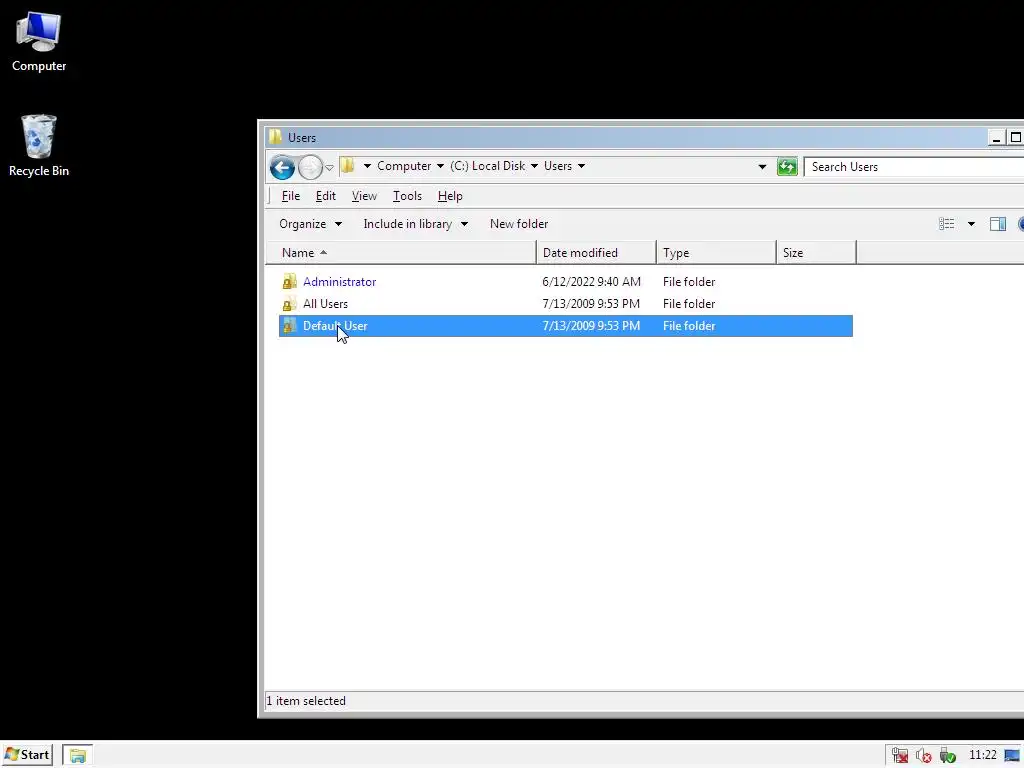Click (C:) Local Disk breadcrumb
Image resolution: width=1024 pixels, height=768 pixels.
(487, 166)
